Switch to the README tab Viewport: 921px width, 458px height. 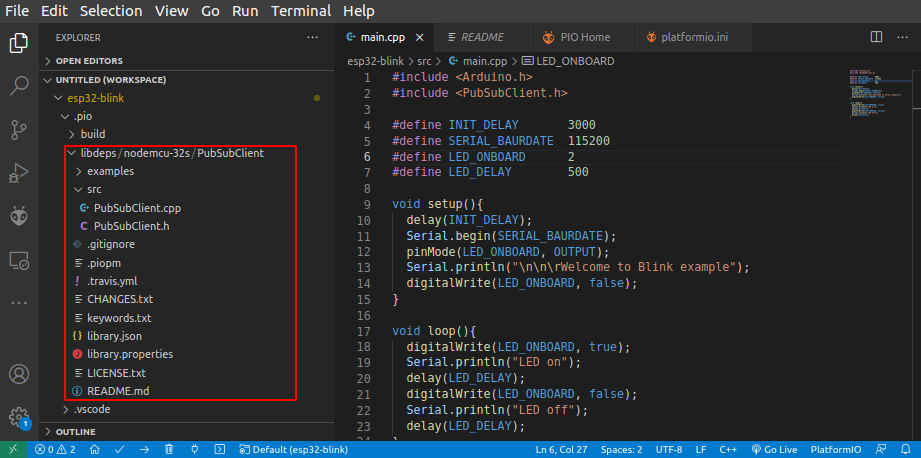[x=483, y=38]
